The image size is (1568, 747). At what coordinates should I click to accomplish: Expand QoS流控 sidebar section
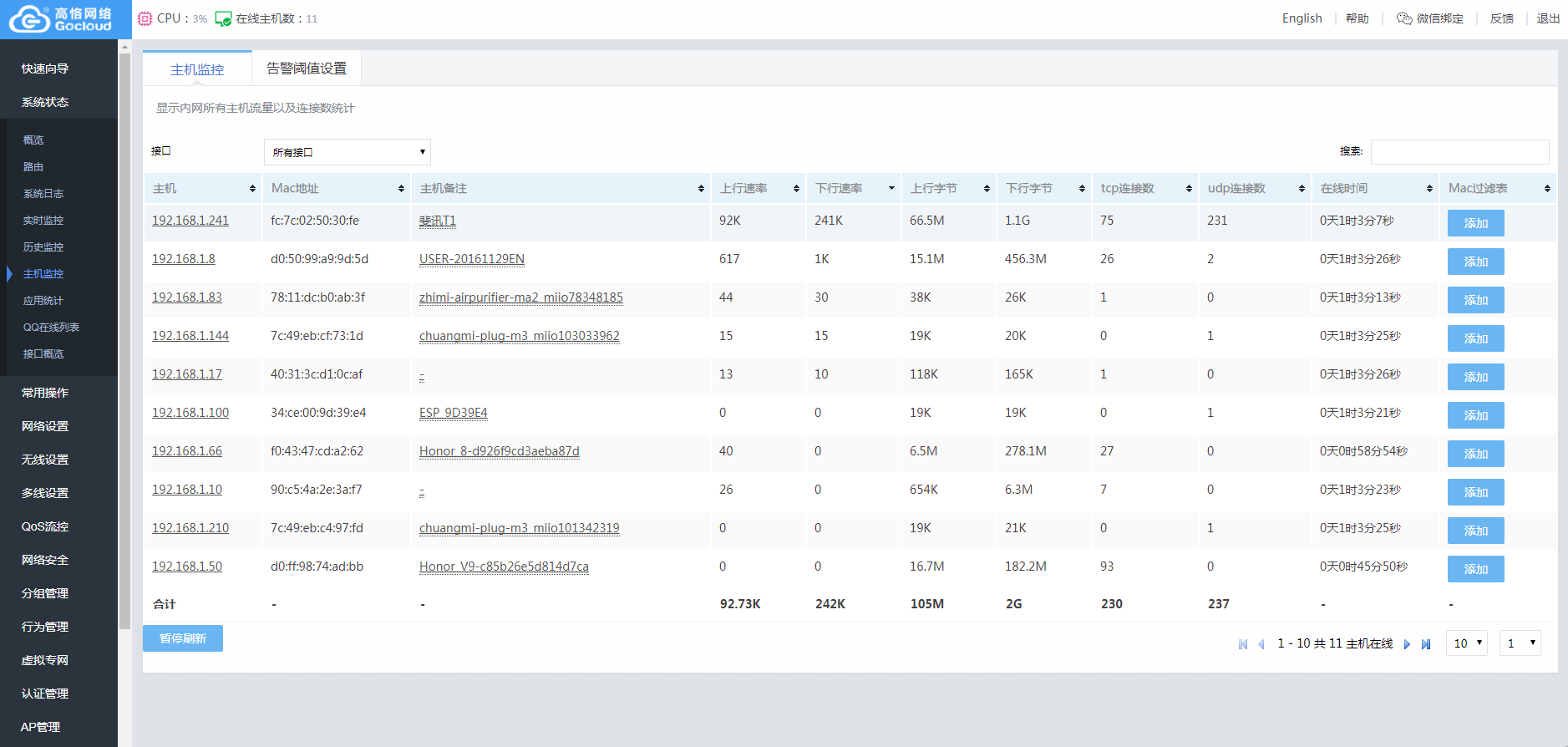[x=45, y=526]
